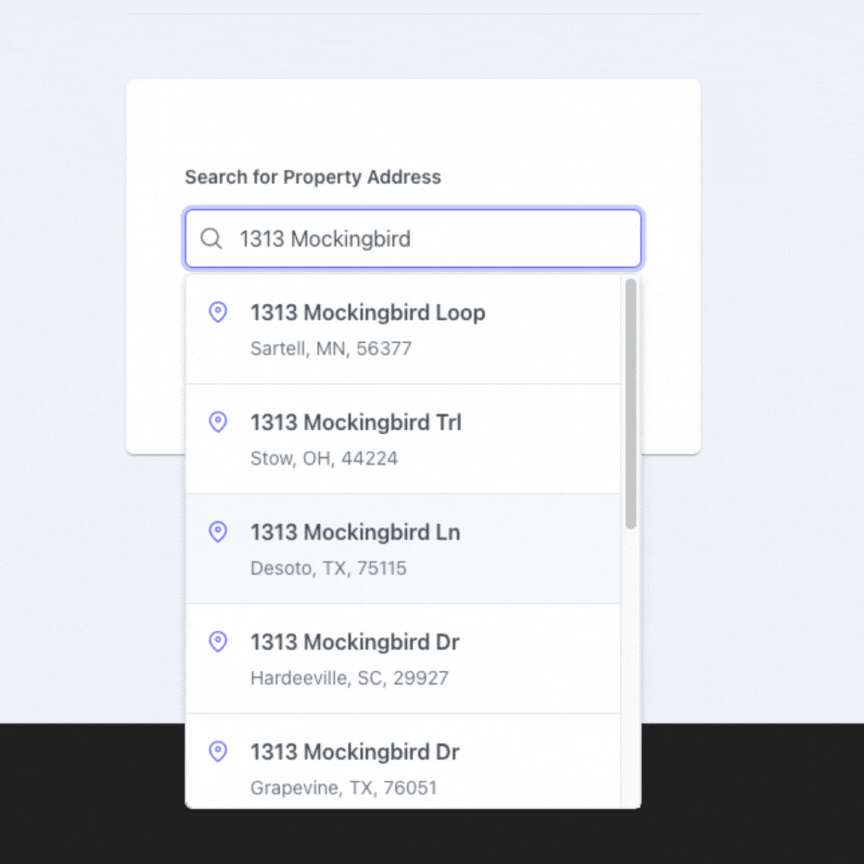Click the "Desoto, TX, 75115" text
Image resolution: width=864 pixels, height=864 pixels.
pos(328,569)
